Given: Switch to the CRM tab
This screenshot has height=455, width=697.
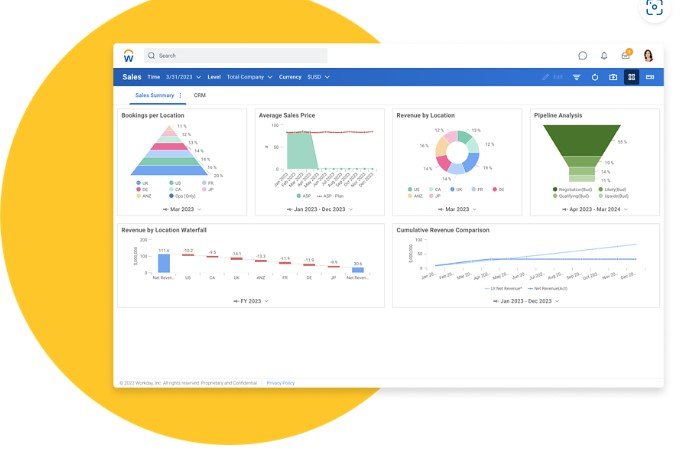Looking at the screenshot, I should pos(200,95).
